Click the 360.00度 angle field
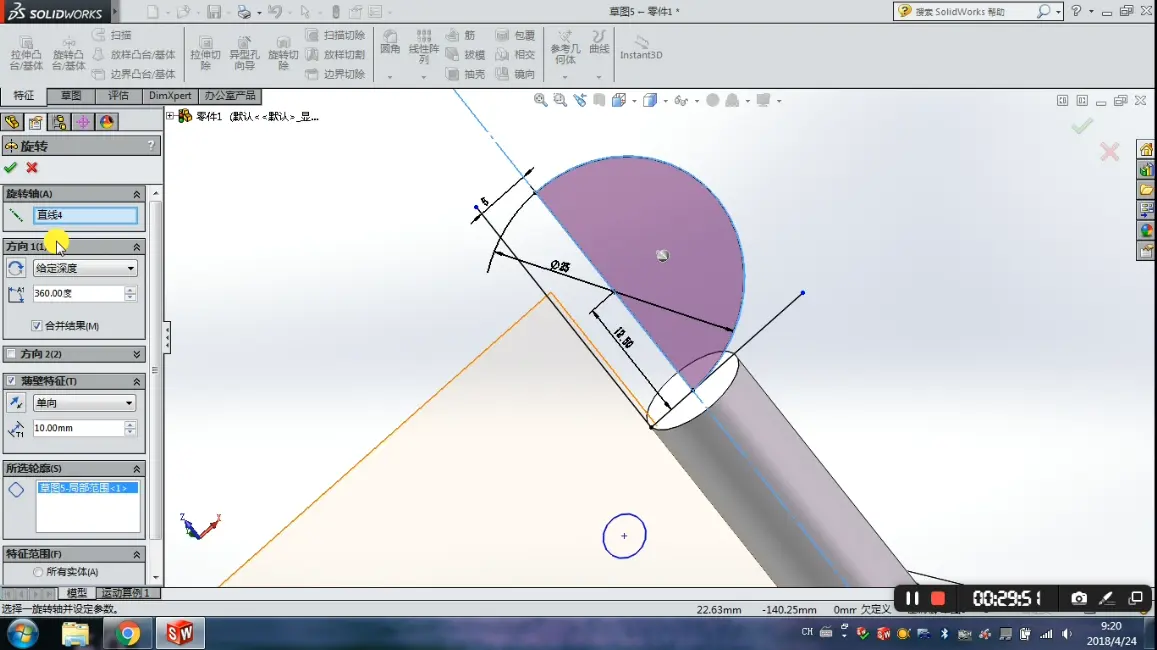The width and height of the screenshot is (1157, 650). [78, 294]
